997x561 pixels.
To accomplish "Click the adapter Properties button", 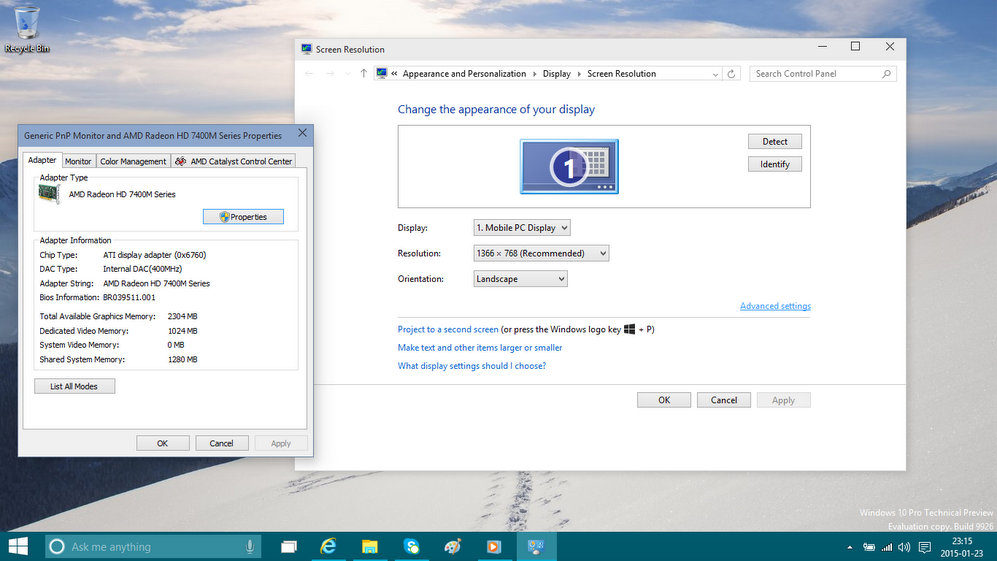I will [243, 217].
